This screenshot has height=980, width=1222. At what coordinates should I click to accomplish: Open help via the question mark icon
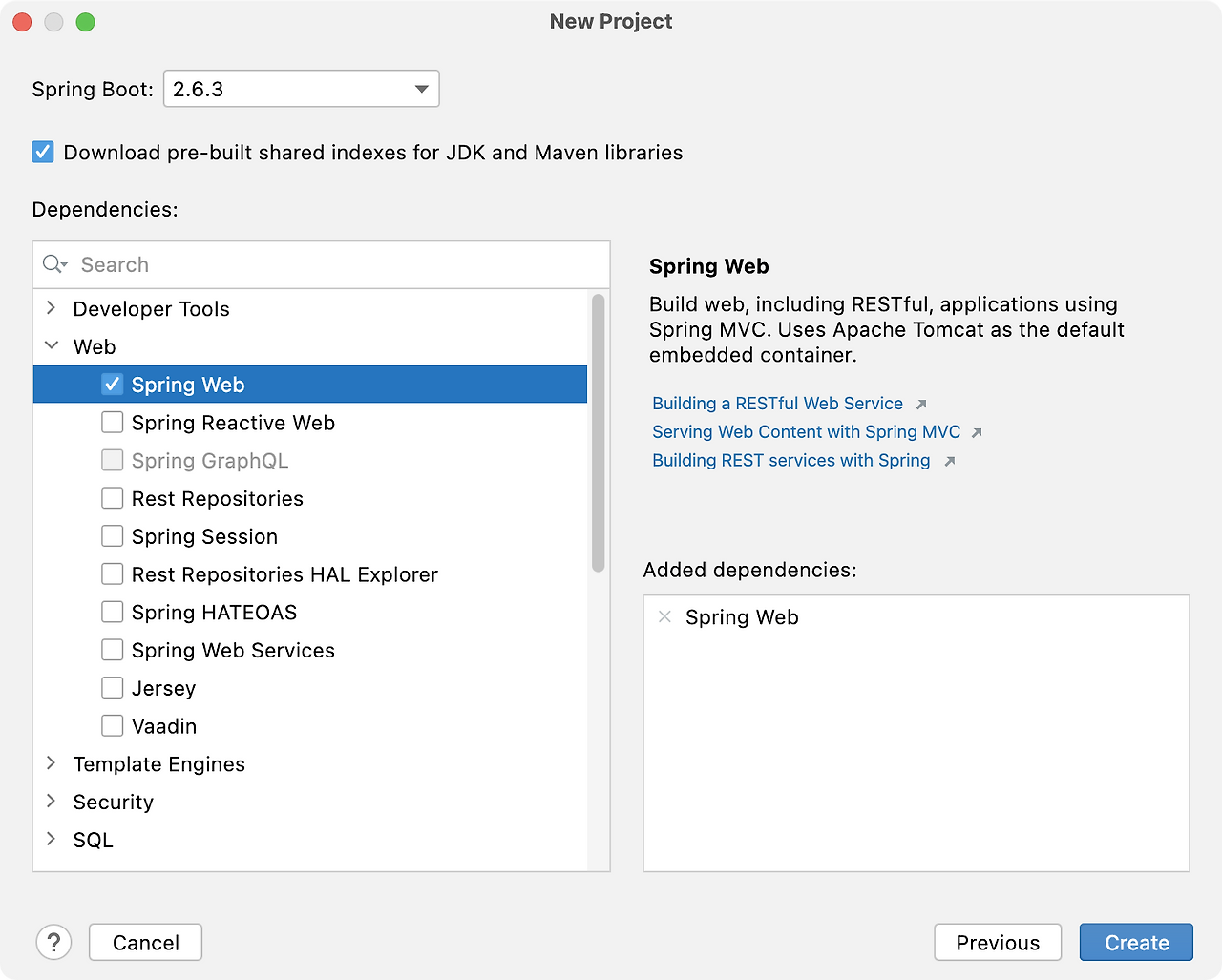pos(53,942)
